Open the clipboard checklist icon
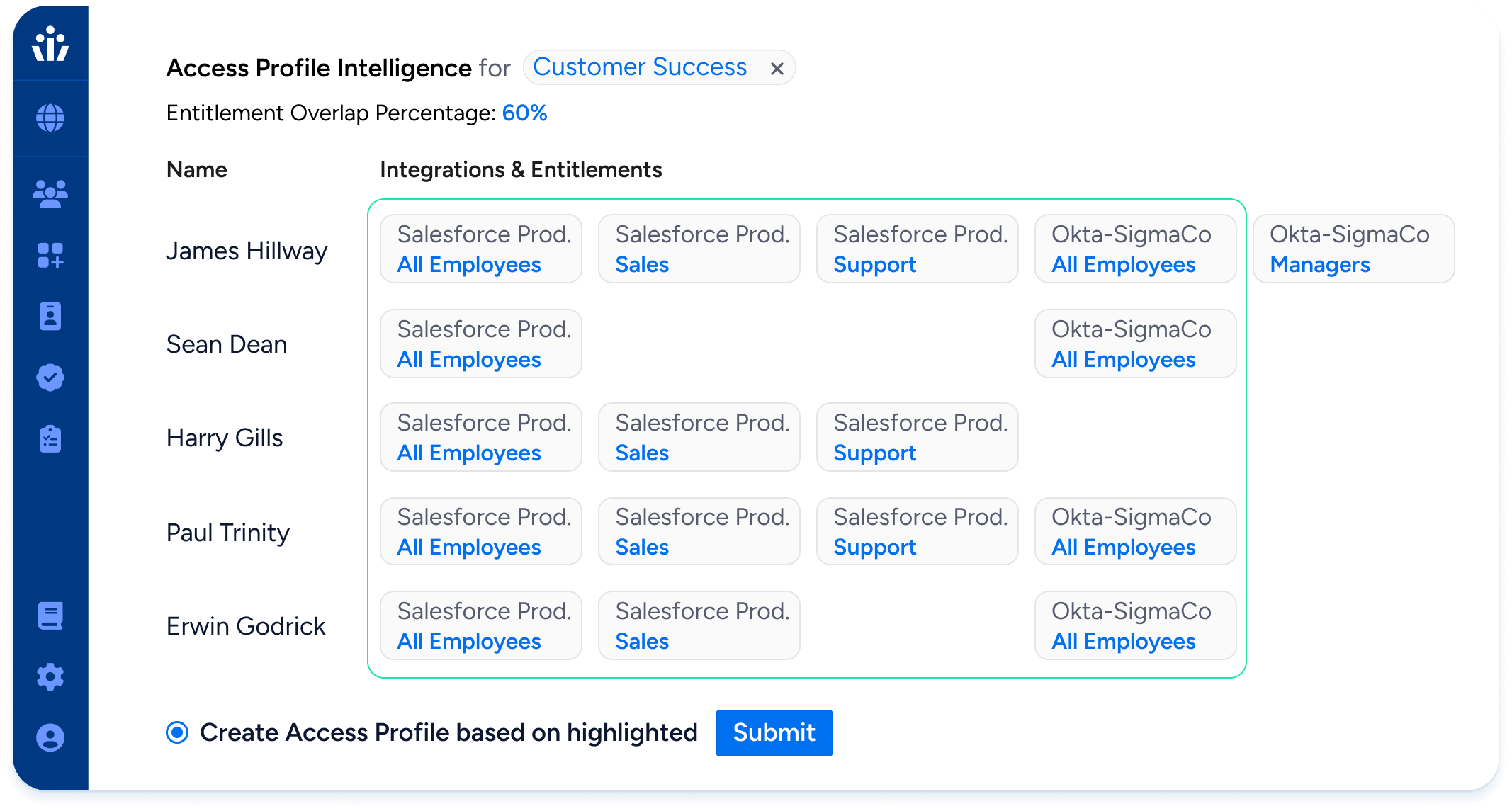This screenshot has width=1512, height=811. tap(50, 439)
